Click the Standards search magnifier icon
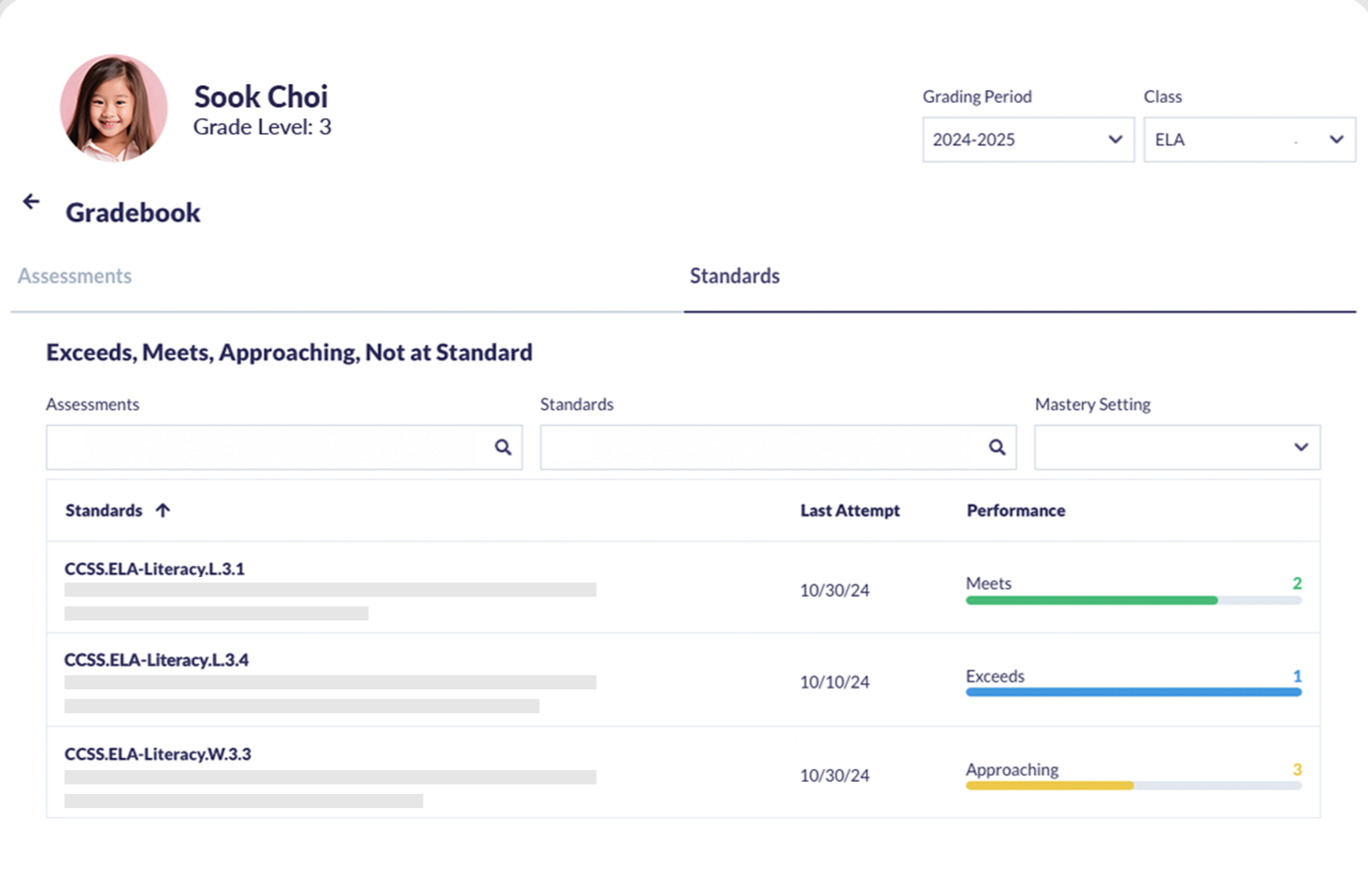1368x896 pixels. coord(997,447)
